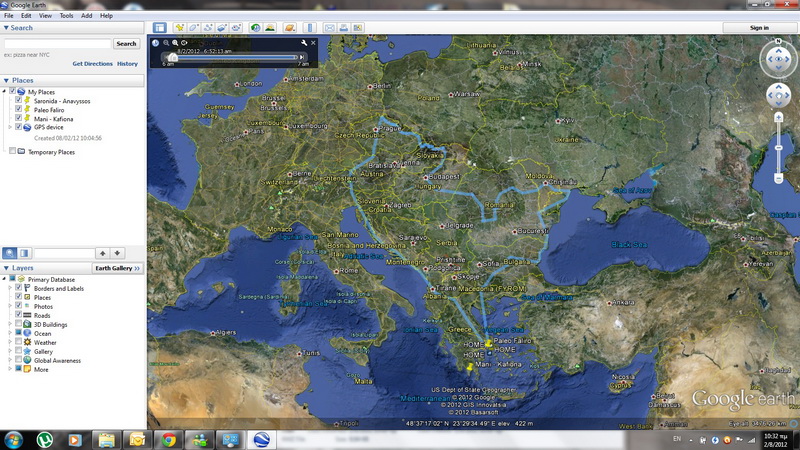The height and width of the screenshot is (450, 800).
Task: Click the Earth Gallery button
Action: point(117,268)
